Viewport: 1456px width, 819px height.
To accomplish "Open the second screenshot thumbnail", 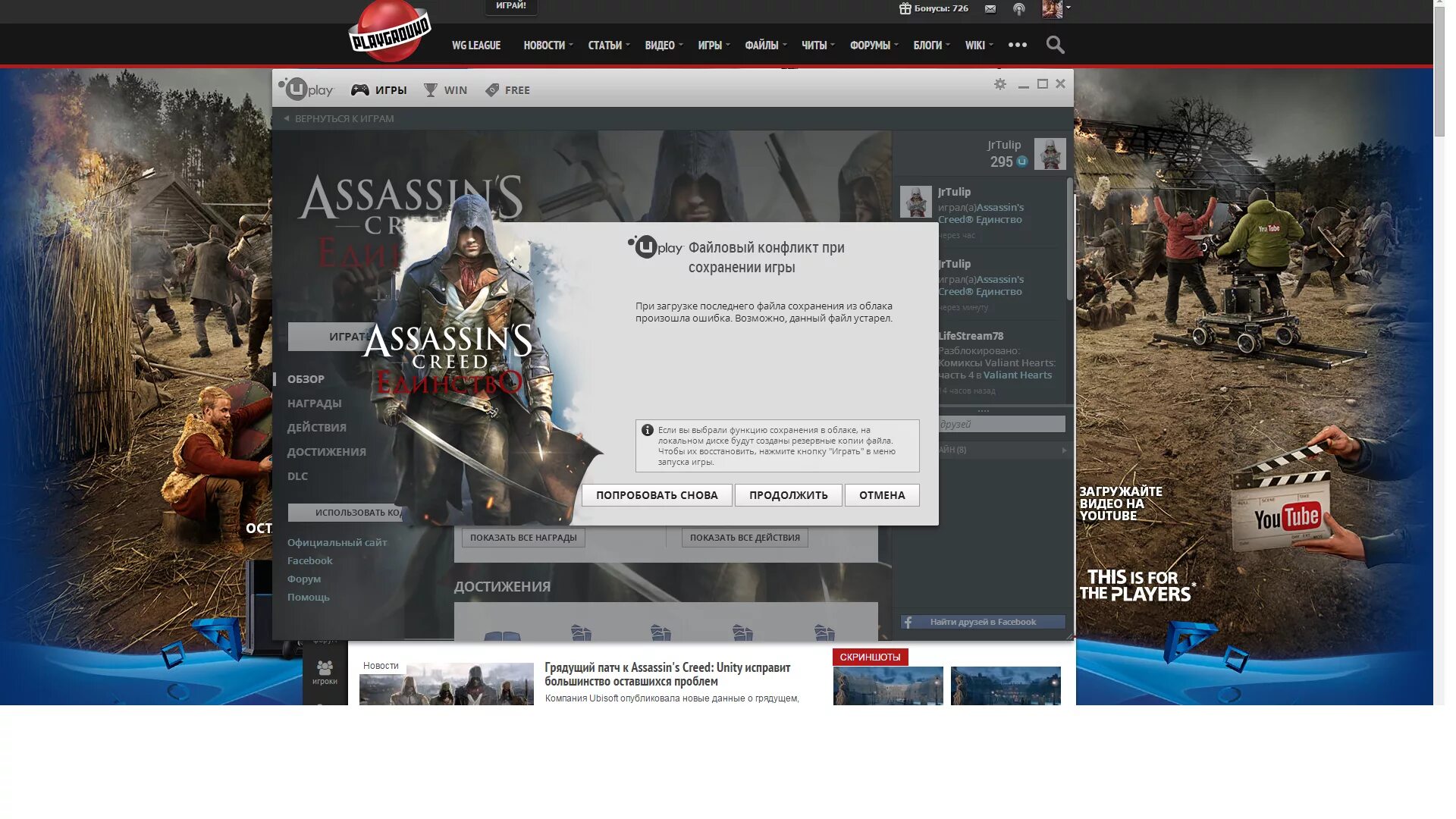I will (x=1006, y=686).
